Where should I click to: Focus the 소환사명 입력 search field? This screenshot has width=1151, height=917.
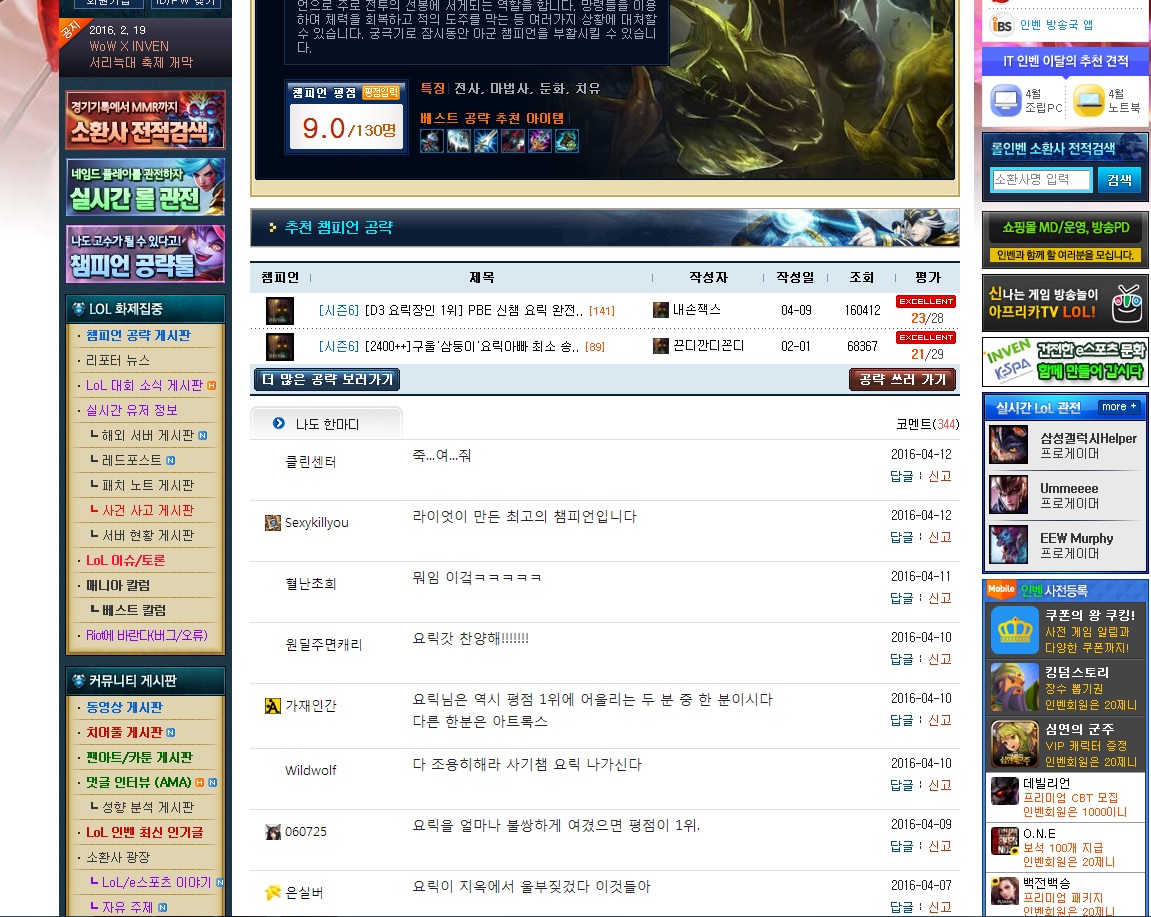[1041, 180]
